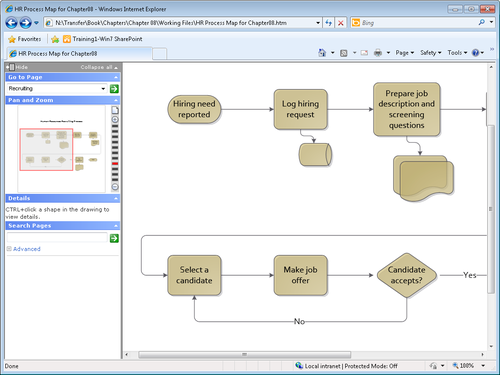This screenshot has width=500, height=375.
Task: Open the Home button dropdown arrow
Action: pos(332,53)
